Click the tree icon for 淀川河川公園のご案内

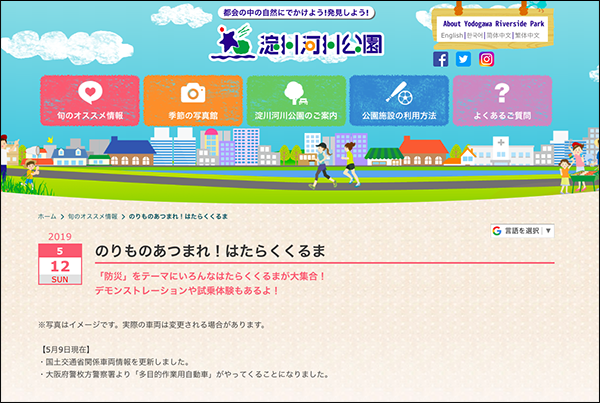(x=296, y=94)
